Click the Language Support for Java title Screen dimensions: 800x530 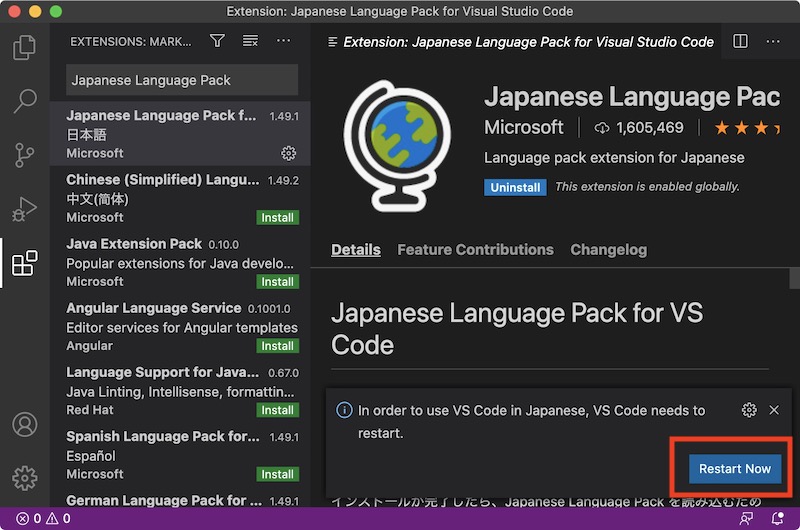[163, 372]
